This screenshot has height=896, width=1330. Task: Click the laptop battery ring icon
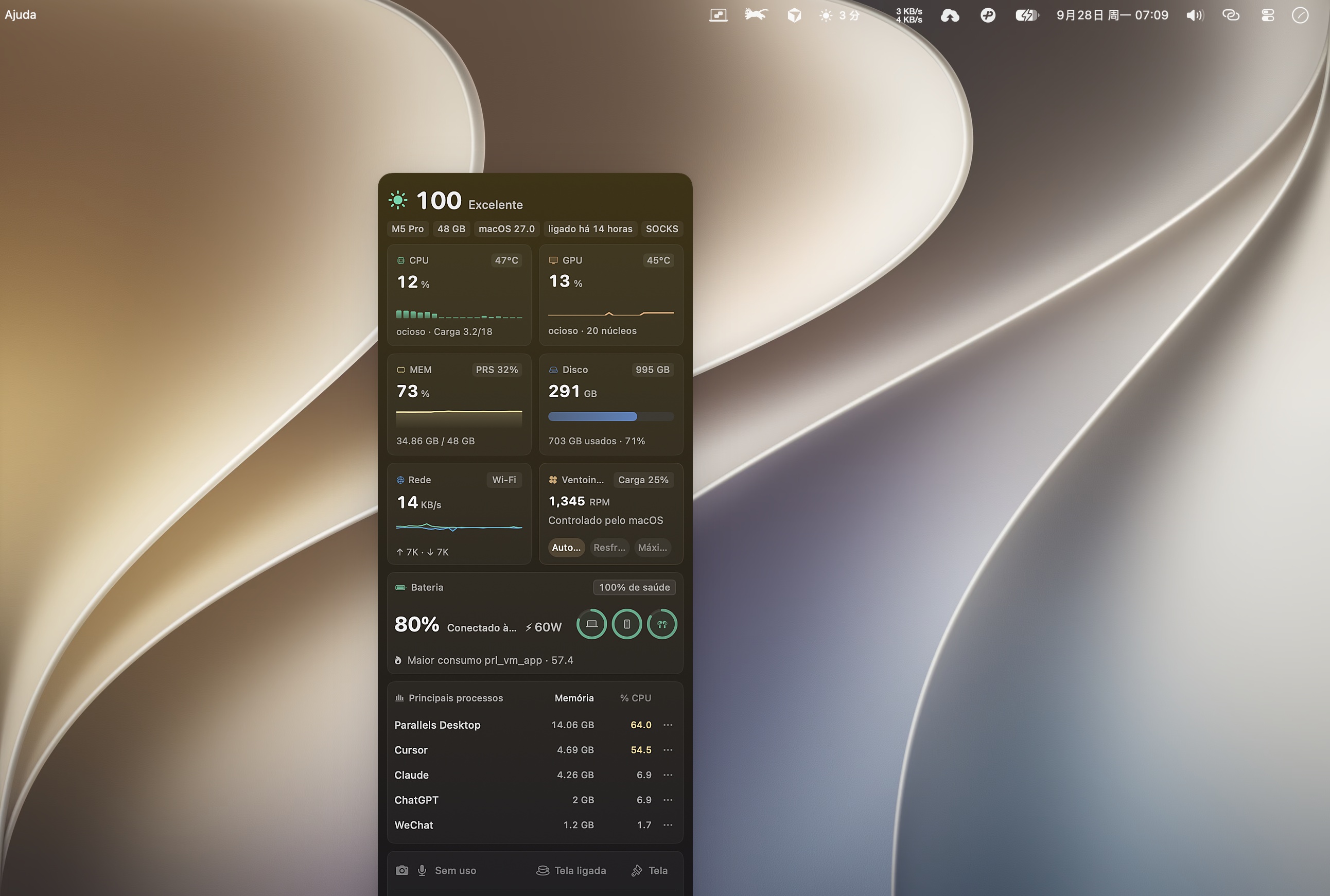pyautogui.click(x=591, y=624)
